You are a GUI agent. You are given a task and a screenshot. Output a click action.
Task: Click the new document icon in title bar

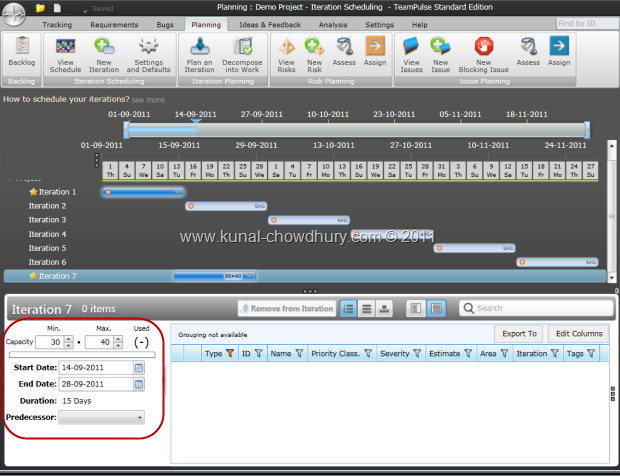(57, 8)
